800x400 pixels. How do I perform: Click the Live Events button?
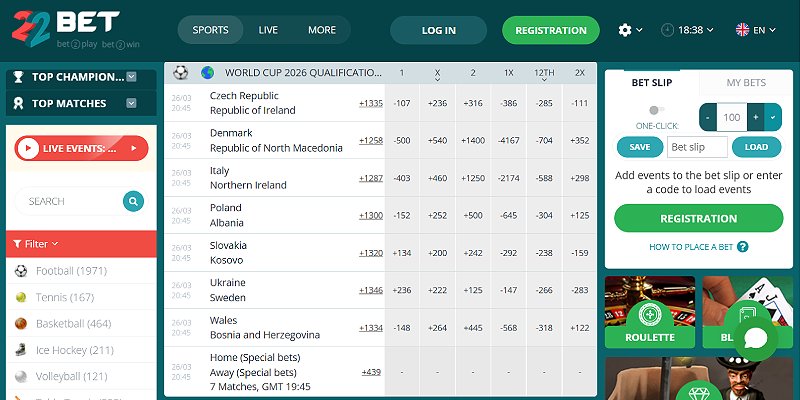(81, 148)
